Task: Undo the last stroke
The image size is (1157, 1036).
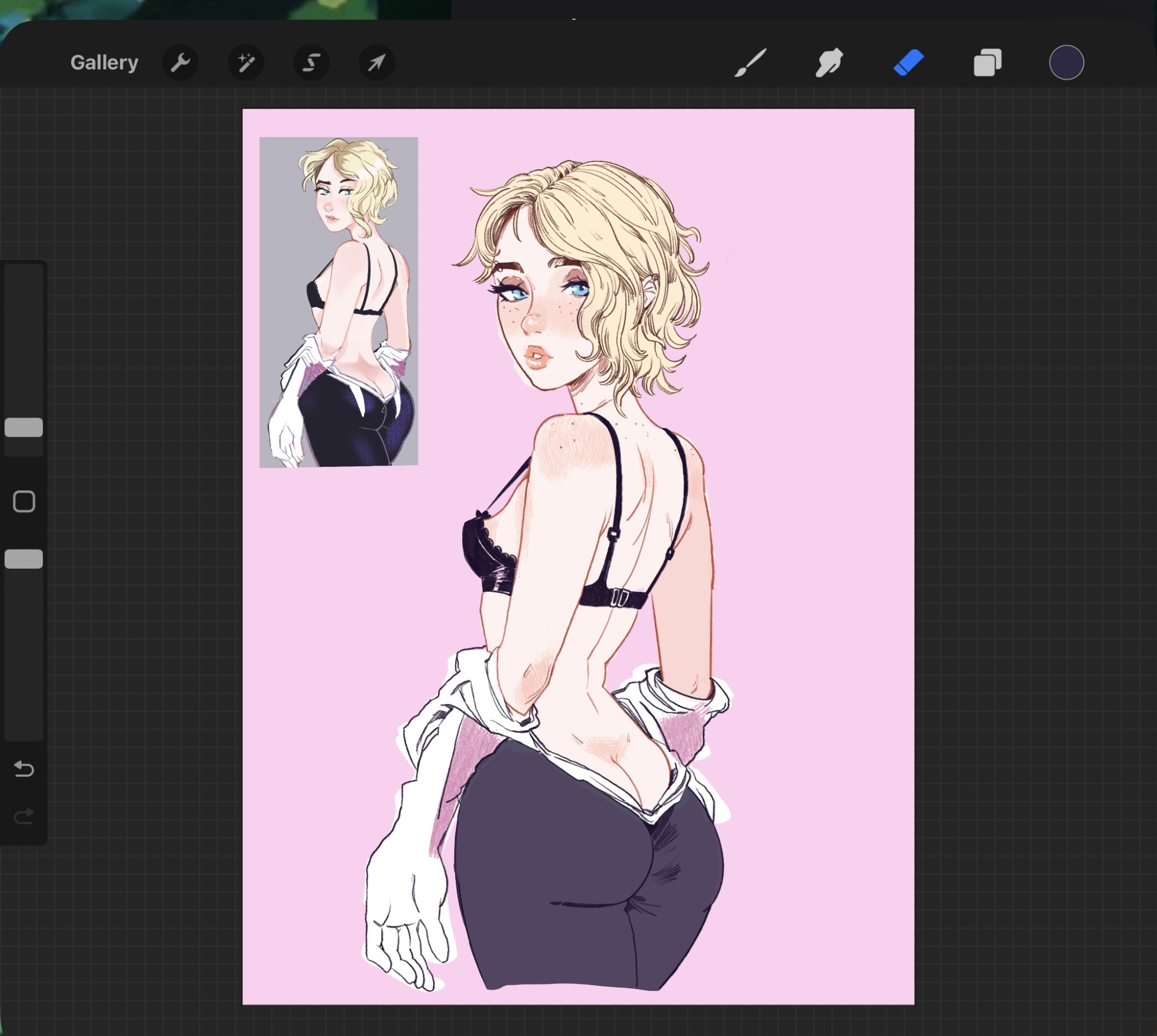Action: (x=24, y=769)
